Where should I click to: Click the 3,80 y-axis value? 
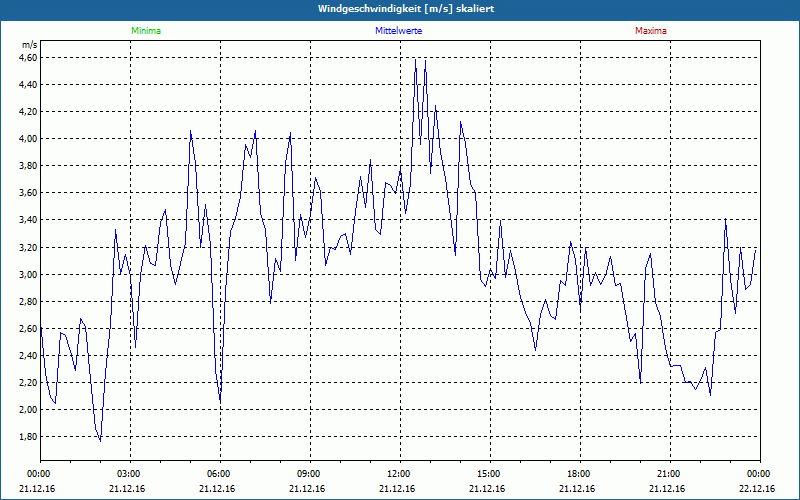(29, 166)
